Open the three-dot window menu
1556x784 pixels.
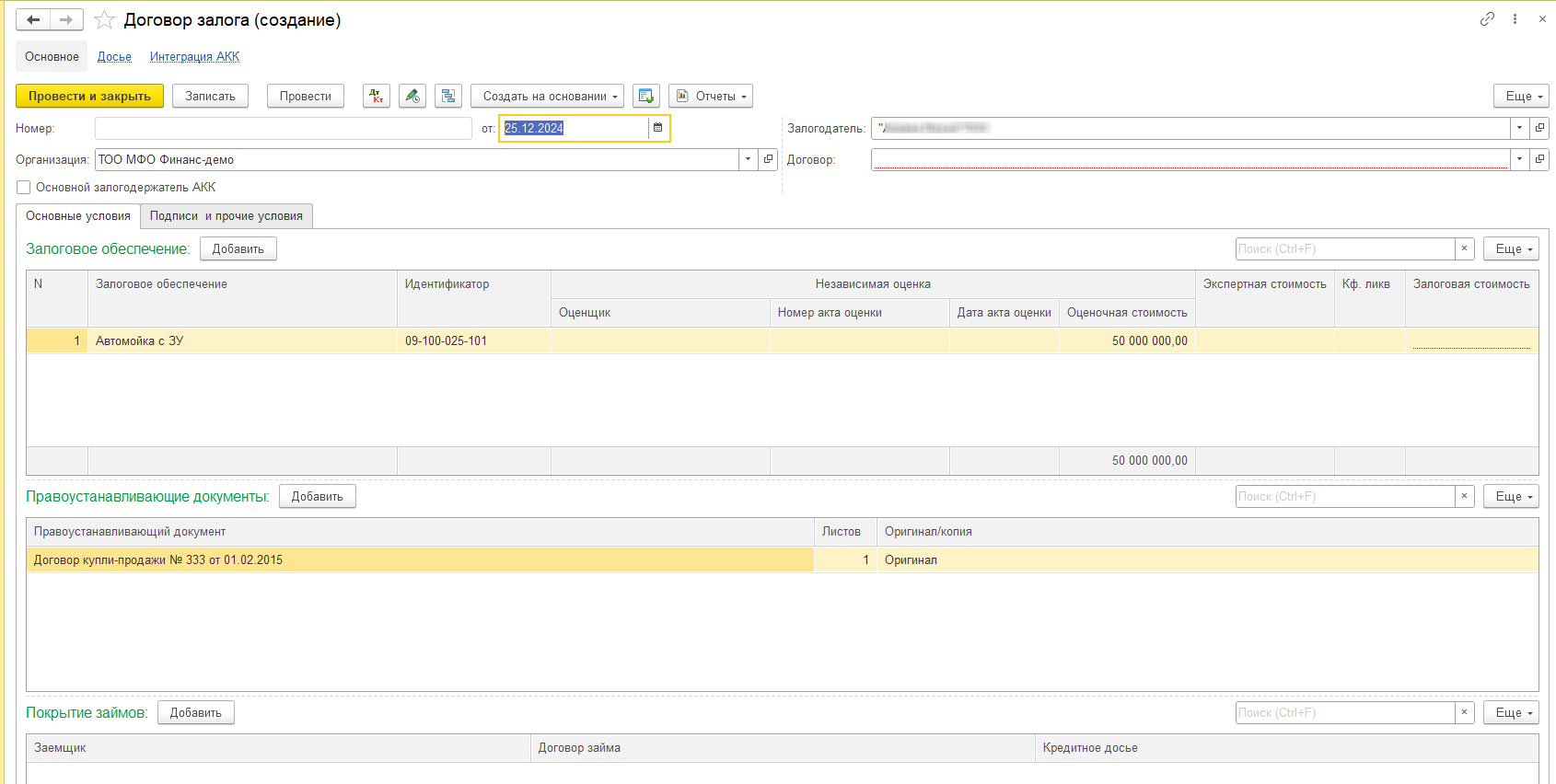(1515, 18)
